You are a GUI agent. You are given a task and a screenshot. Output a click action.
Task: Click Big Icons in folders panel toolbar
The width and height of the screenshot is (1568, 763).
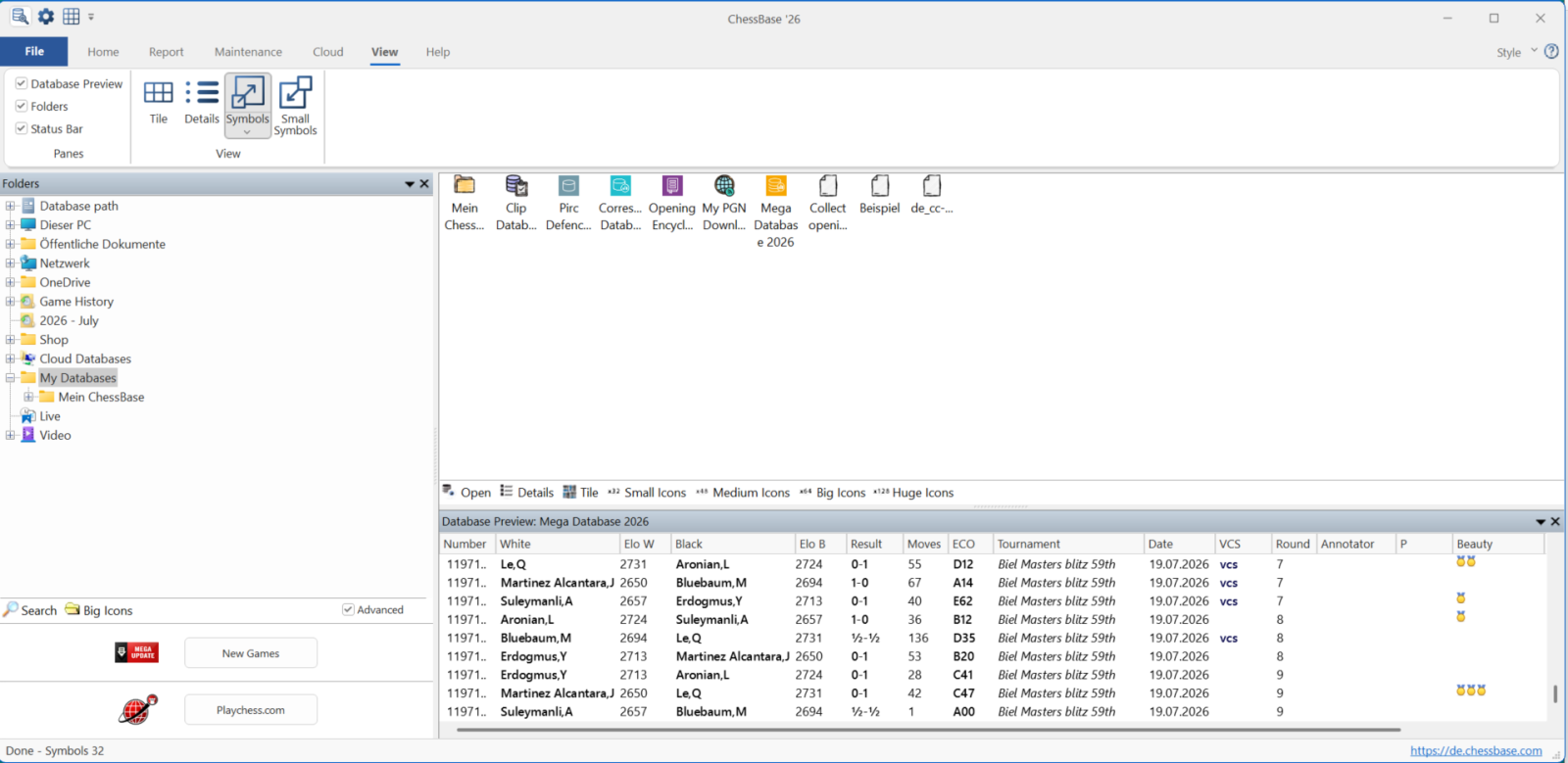tap(99, 610)
